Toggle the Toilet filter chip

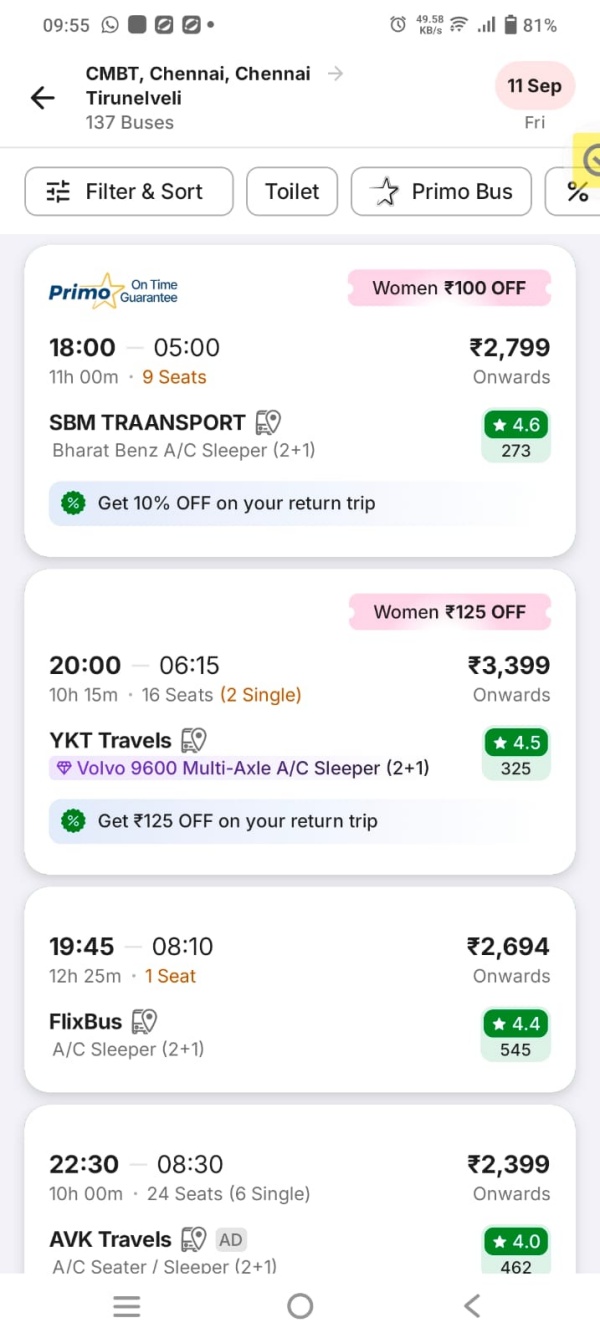click(292, 192)
